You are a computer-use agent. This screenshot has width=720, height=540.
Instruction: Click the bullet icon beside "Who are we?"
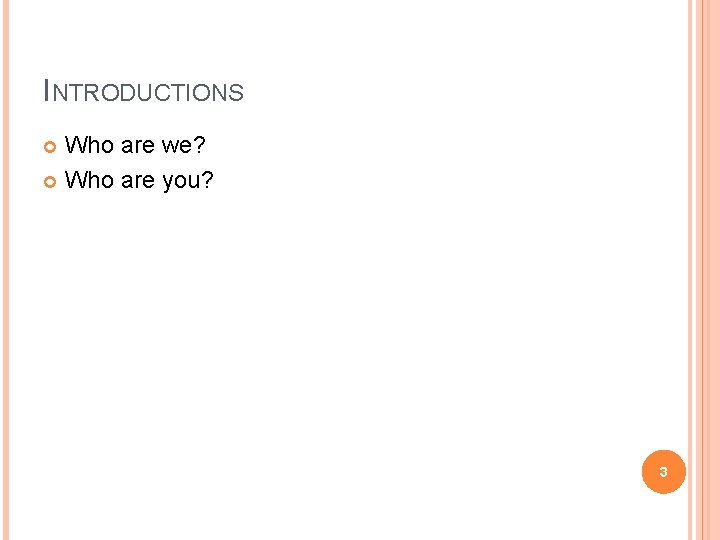point(50,149)
